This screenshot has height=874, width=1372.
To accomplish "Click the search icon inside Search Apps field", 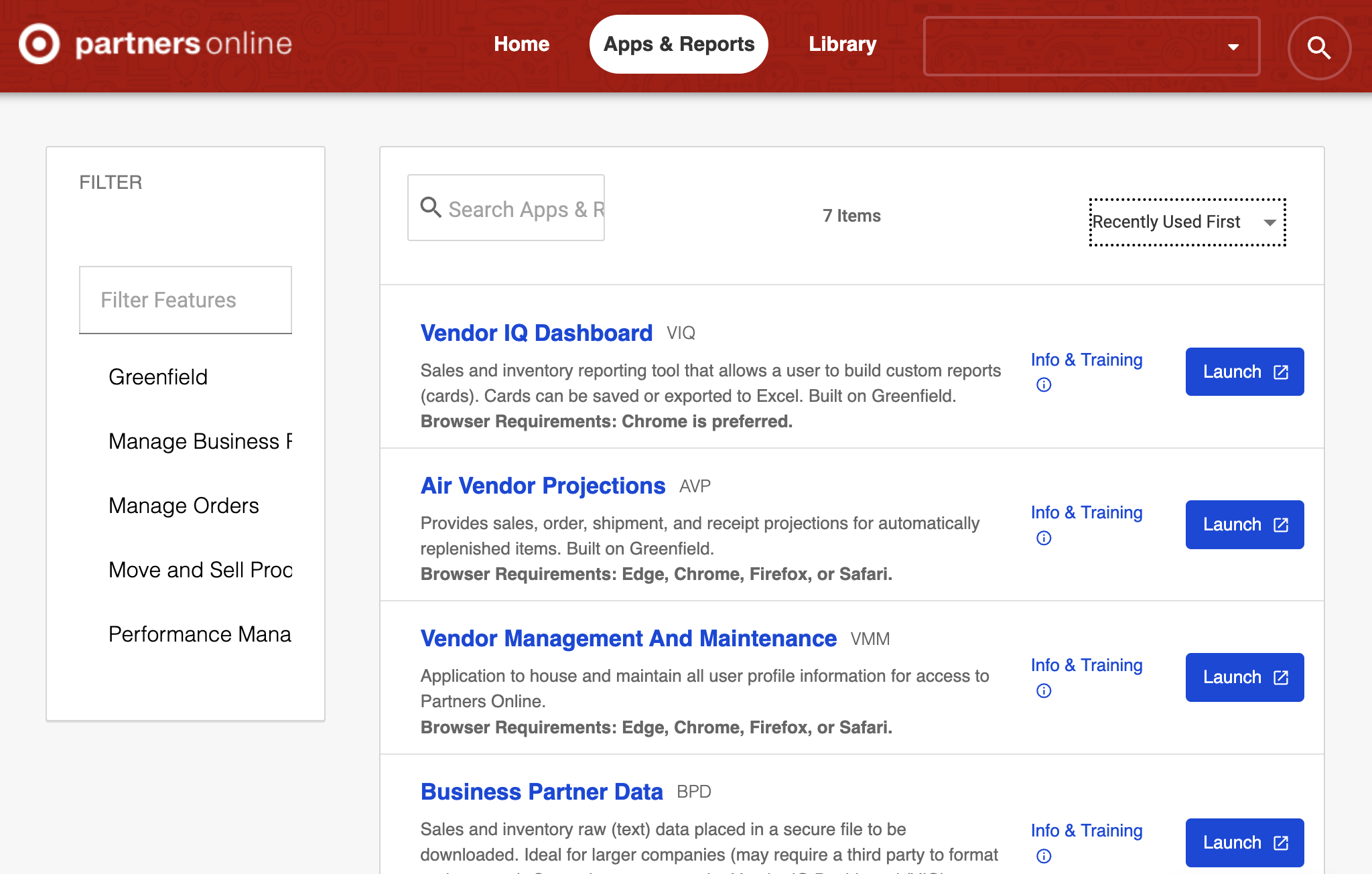I will pyautogui.click(x=431, y=208).
